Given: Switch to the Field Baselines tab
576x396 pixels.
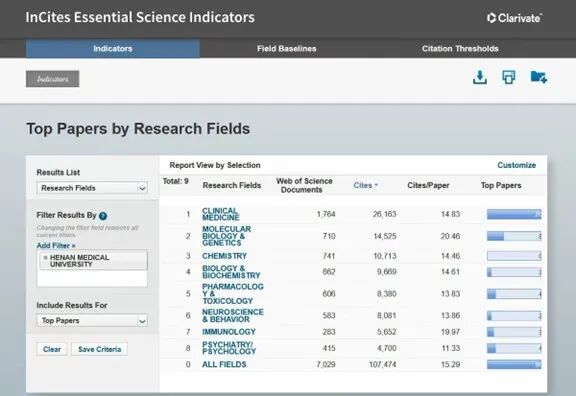Looking at the screenshot, I should [x=287, y=48].
